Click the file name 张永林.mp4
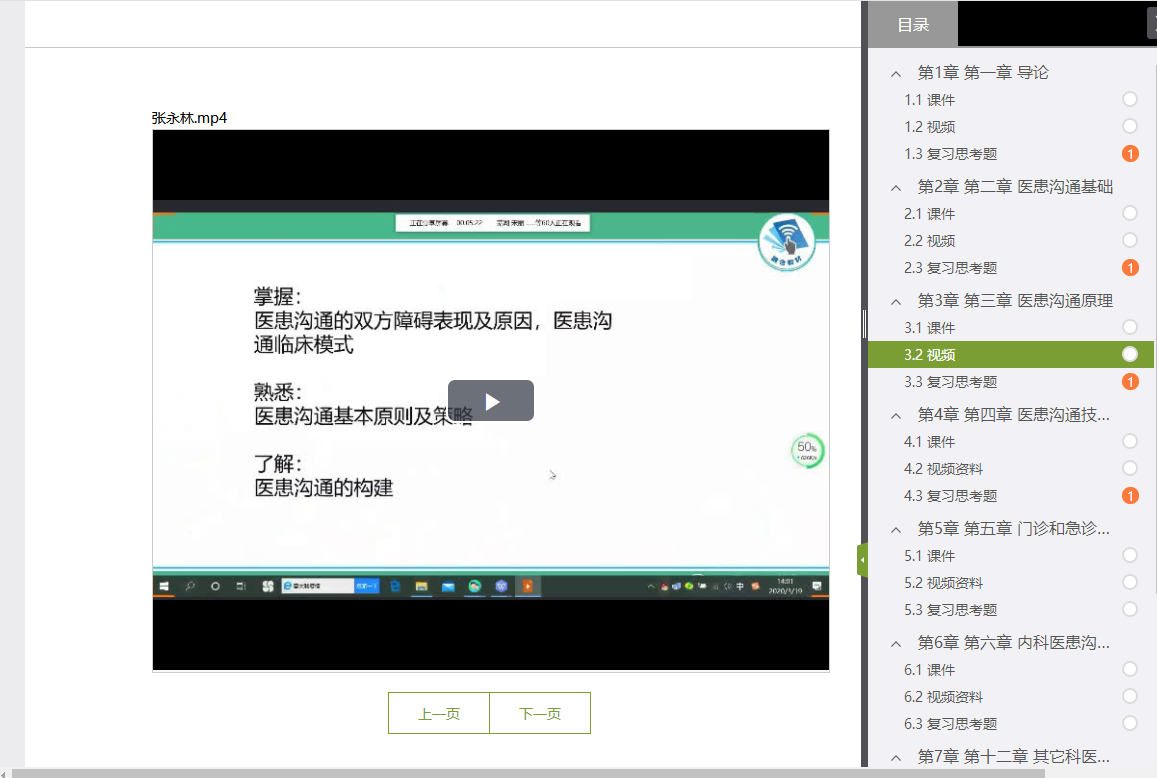 coord(189,118)
